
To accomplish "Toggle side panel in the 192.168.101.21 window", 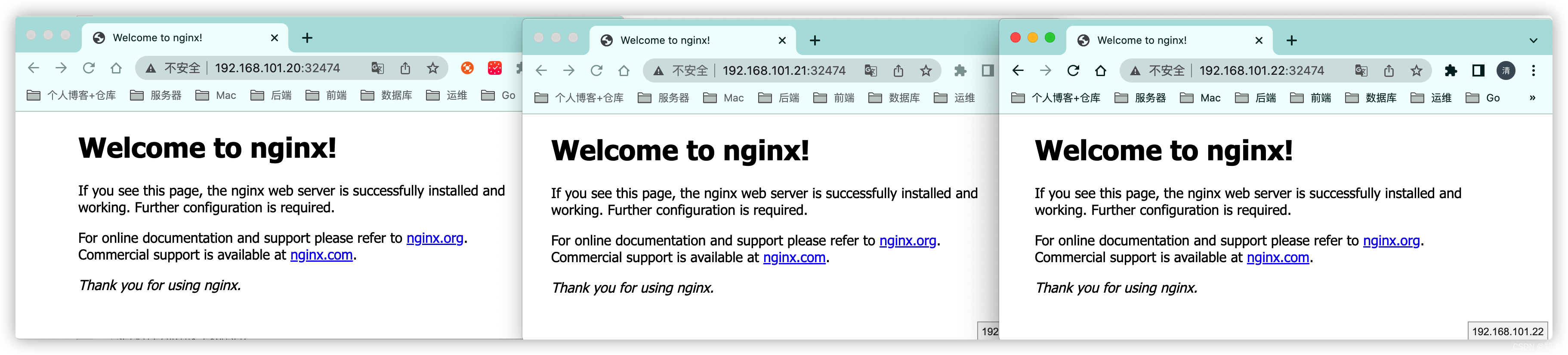I will click(x=988, y=70).
